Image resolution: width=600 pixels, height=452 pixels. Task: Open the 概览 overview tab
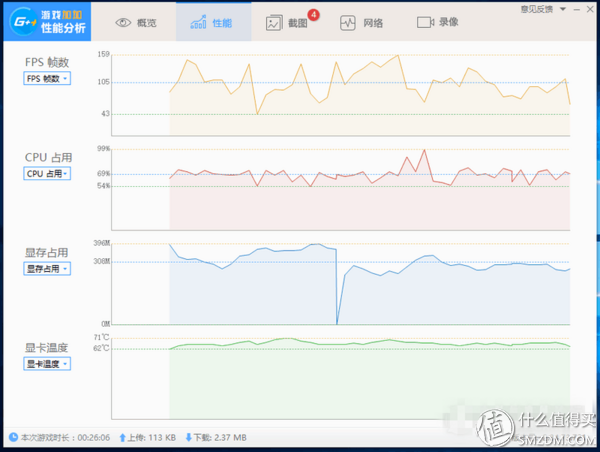[x=136, y=23]
